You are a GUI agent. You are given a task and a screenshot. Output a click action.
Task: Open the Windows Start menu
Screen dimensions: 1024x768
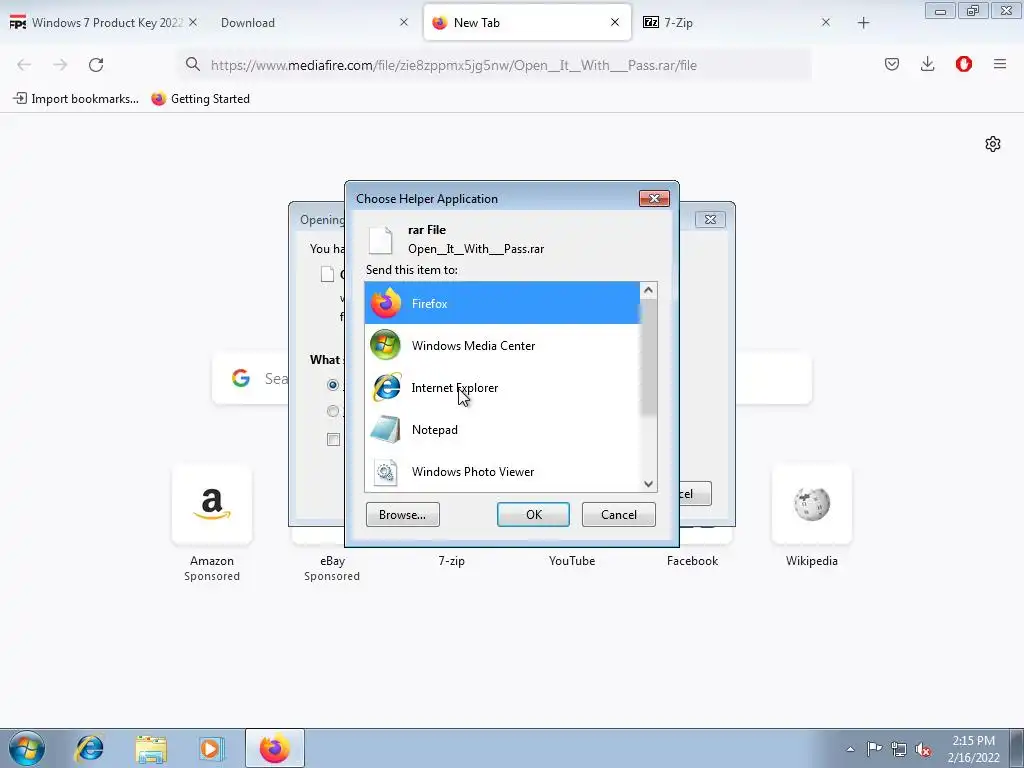27,748
